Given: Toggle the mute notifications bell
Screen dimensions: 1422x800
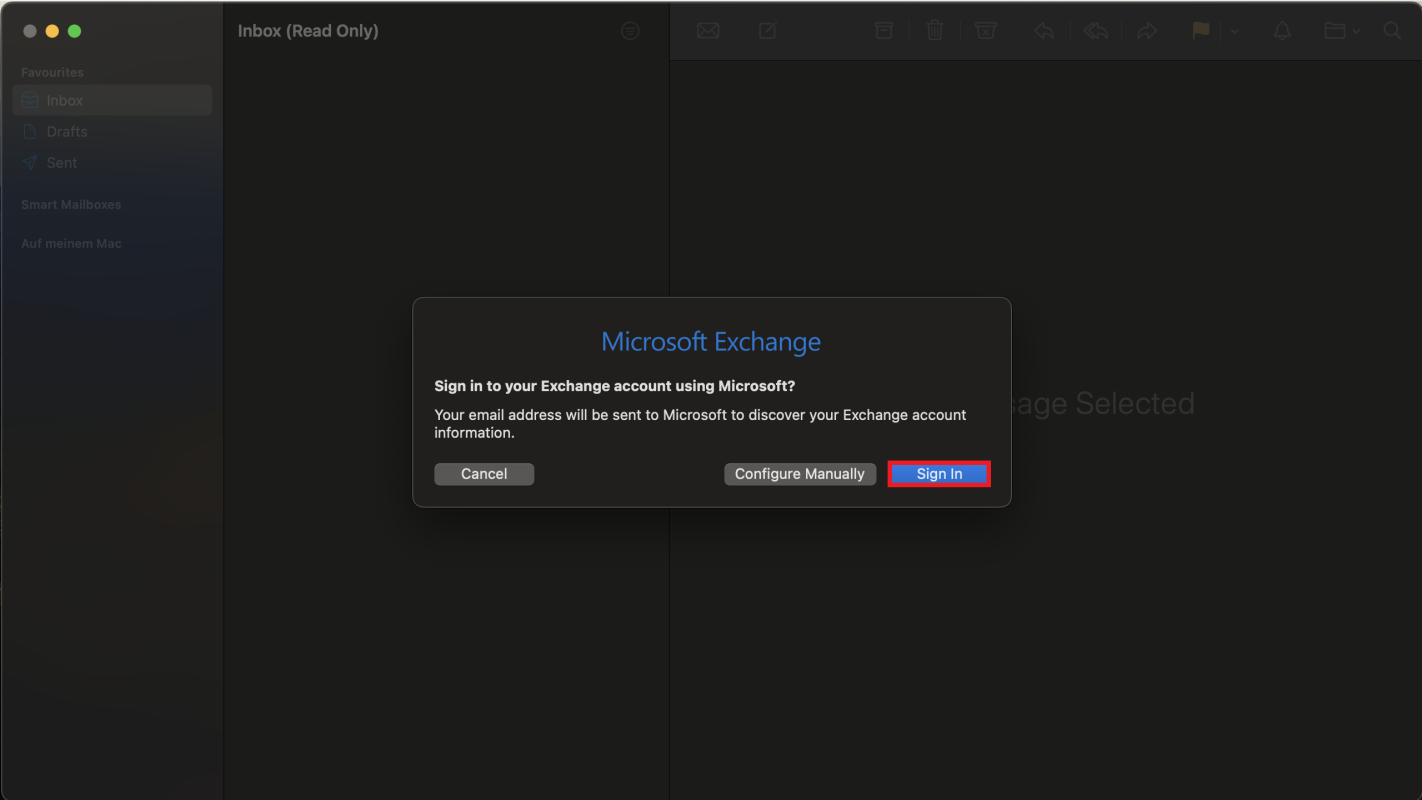Looking at the screenshot, I should [x=1282, y=31].
